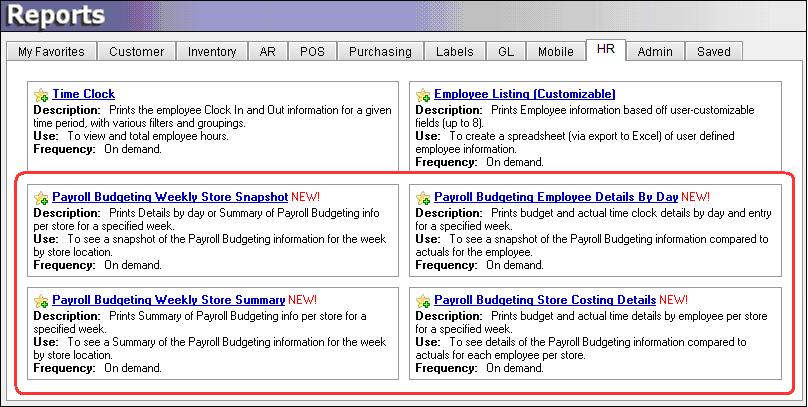The image size is (808, 407).
Task: Go to the Inventory tab
Action: (212, 51)
